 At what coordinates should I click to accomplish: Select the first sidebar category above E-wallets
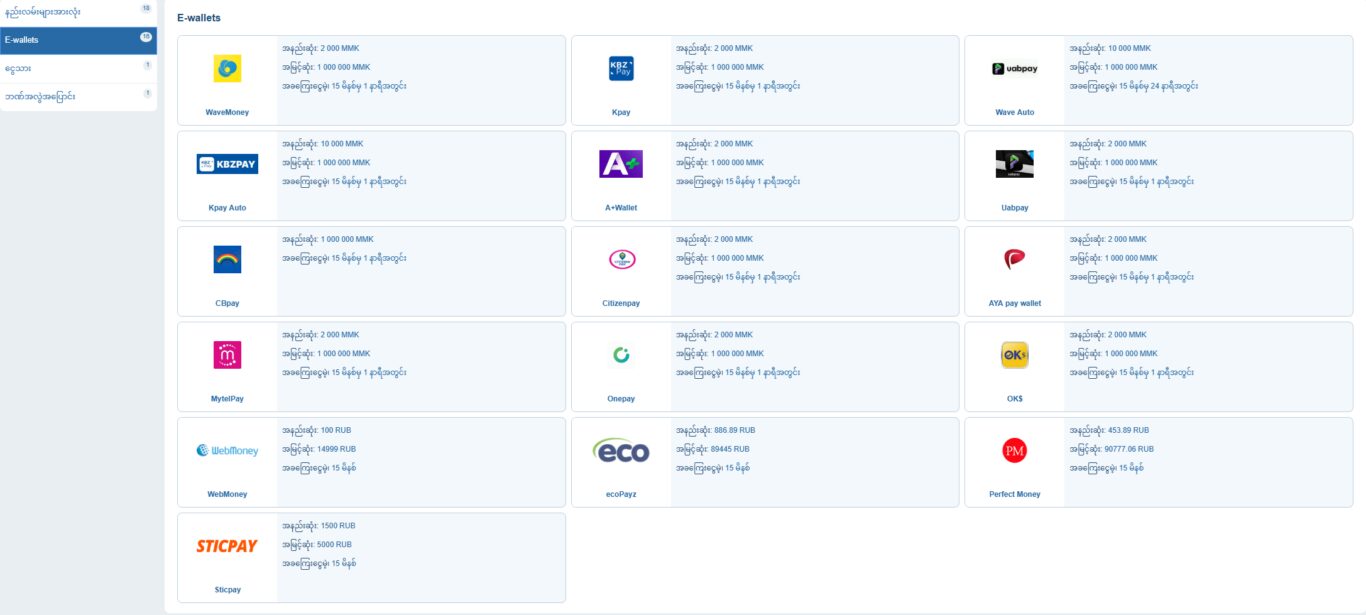click(x=78, y=12)
